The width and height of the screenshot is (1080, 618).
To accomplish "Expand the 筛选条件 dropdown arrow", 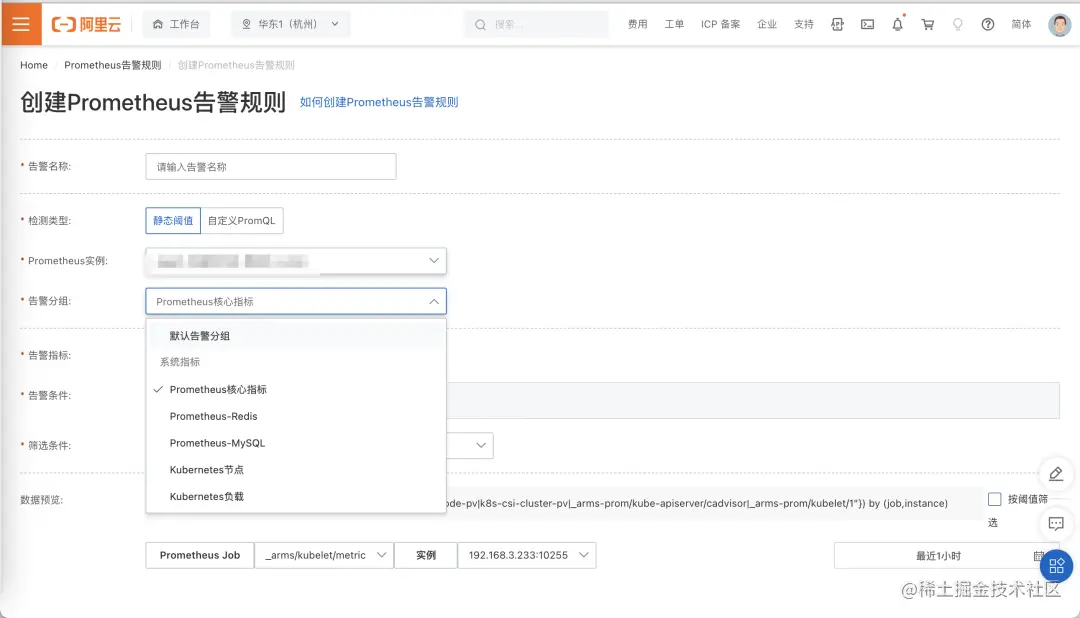I will [481, 445].
